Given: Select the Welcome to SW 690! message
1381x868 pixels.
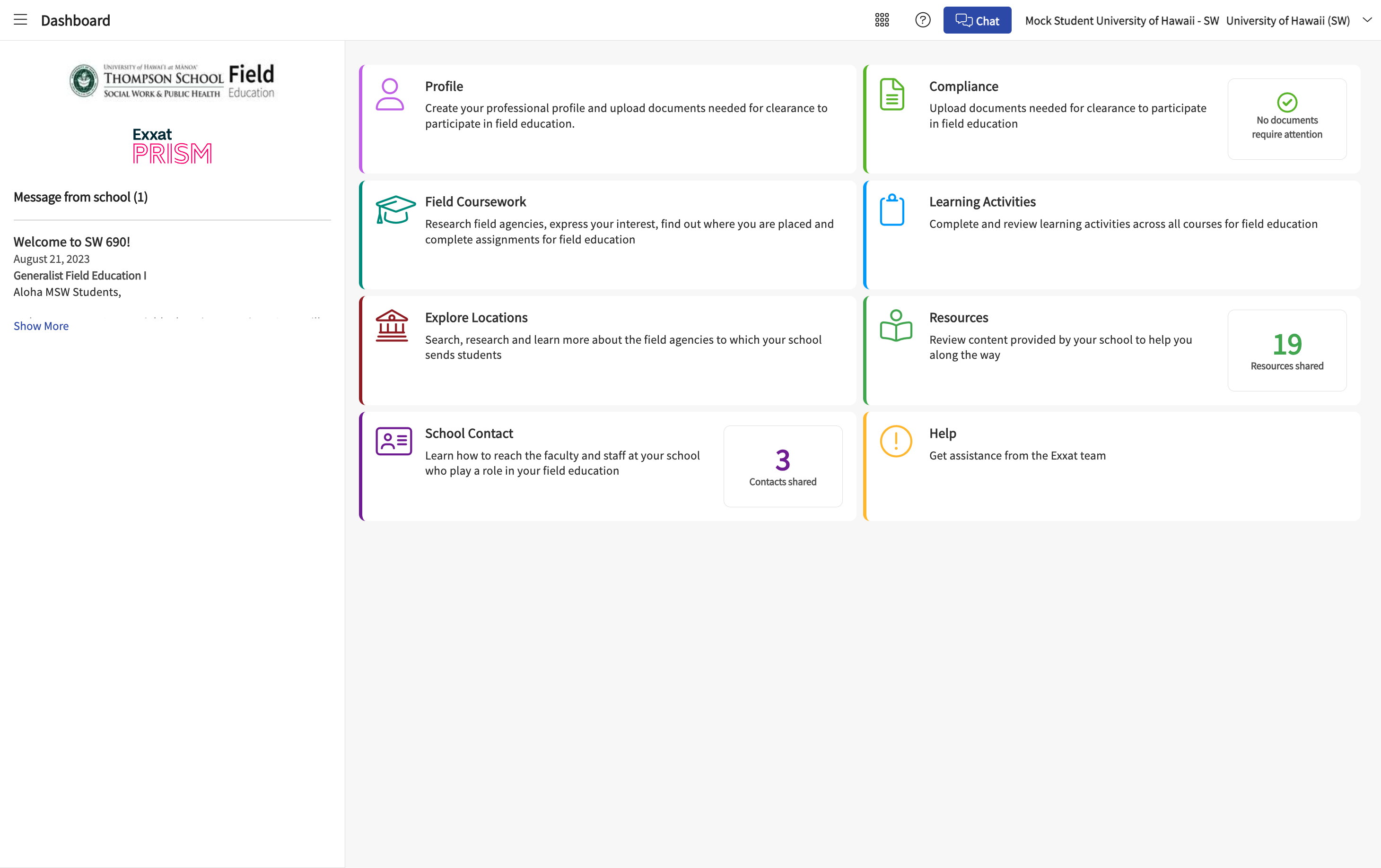Looking at the screenshot, I should pos(72,242).
